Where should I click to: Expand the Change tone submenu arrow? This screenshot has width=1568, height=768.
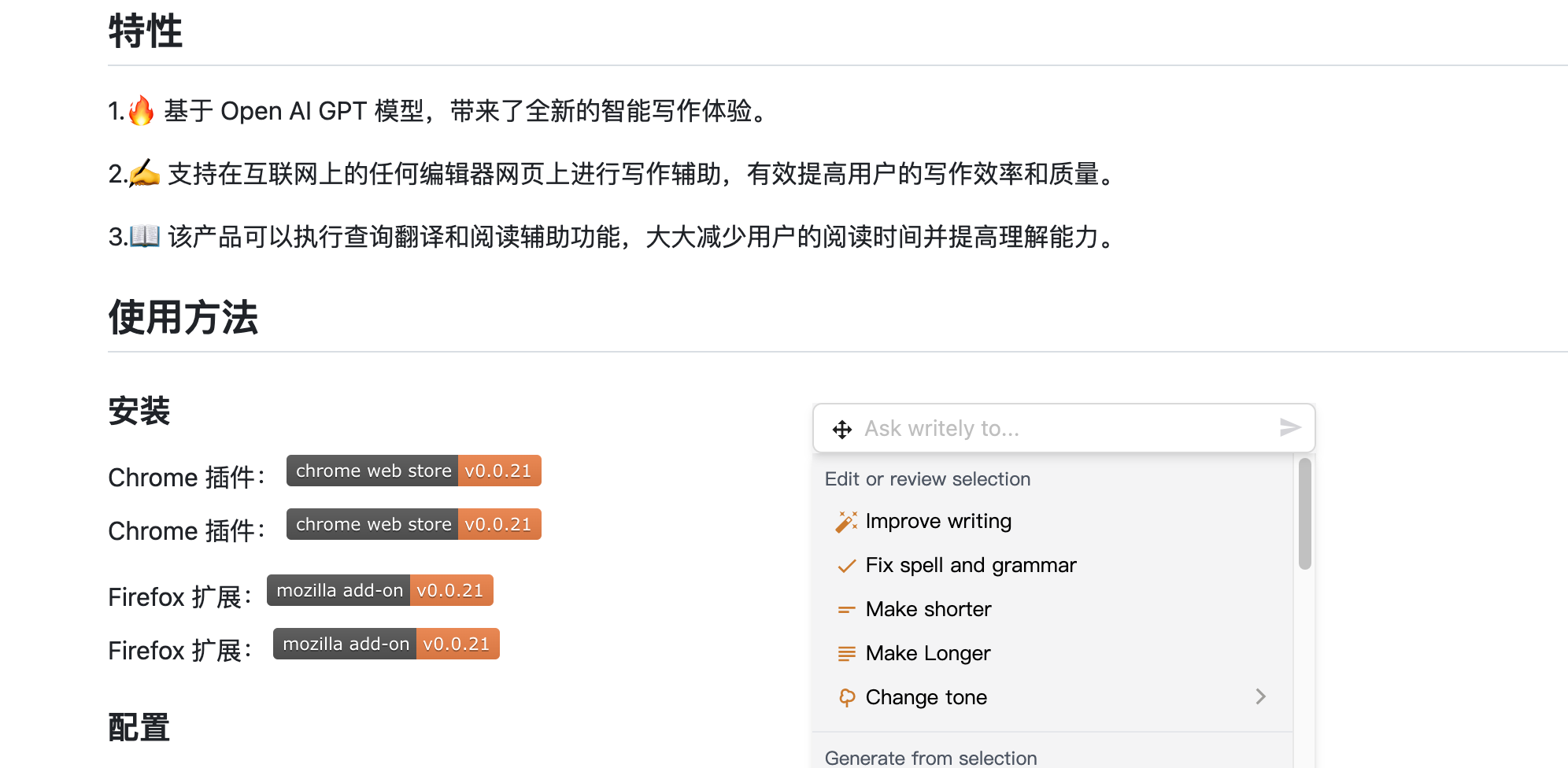[1260, 696]
